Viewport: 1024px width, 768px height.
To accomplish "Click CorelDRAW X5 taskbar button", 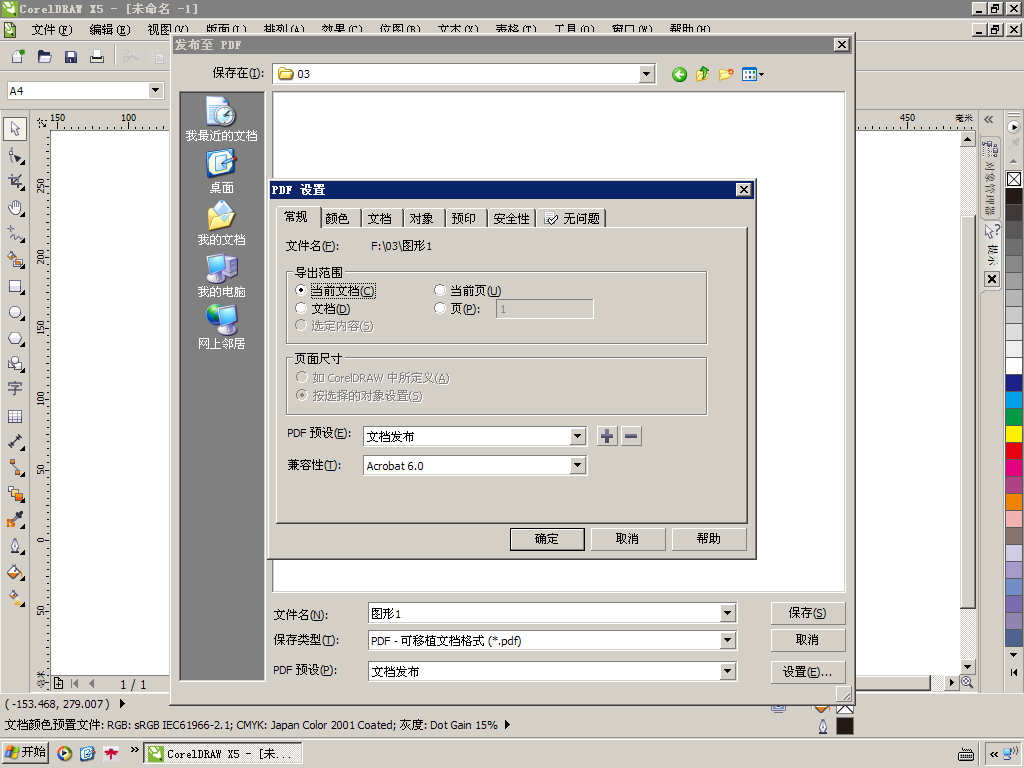I will pyautogui.click(x=223, y=754).
